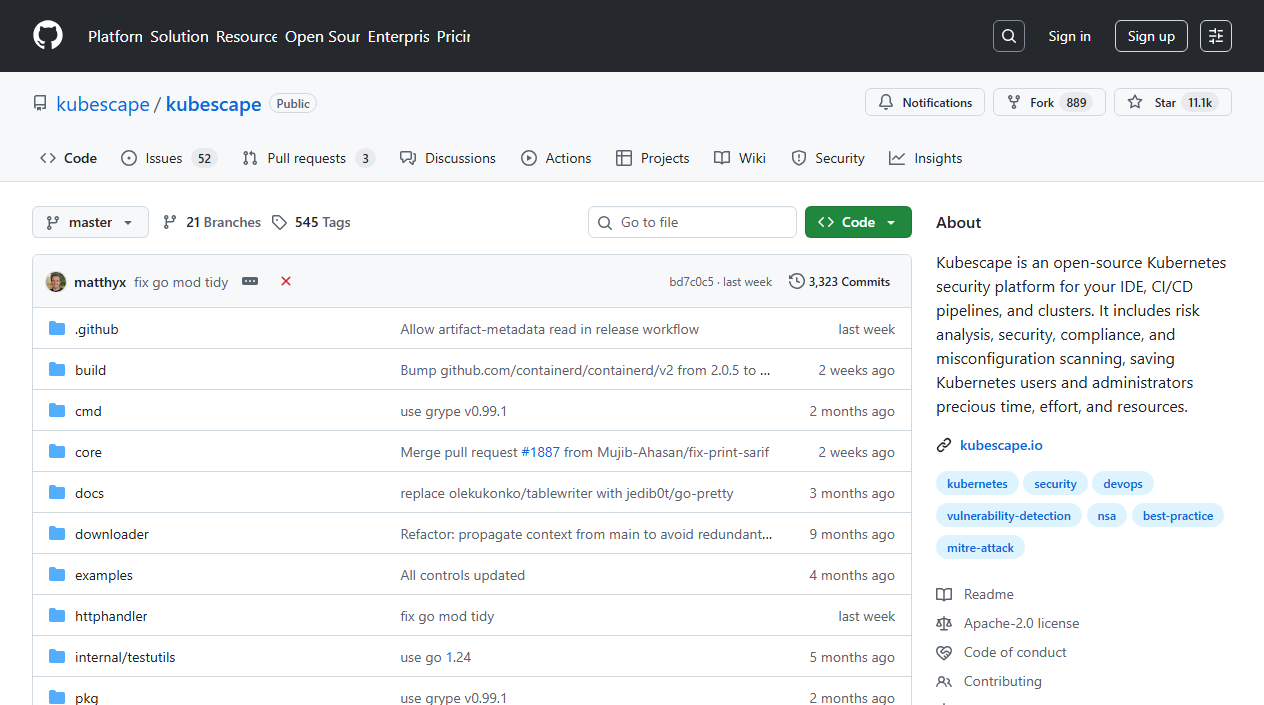Click the commits history clock icon
Image resolution: width=1264 pixels, height=705 pixels.
797,282
